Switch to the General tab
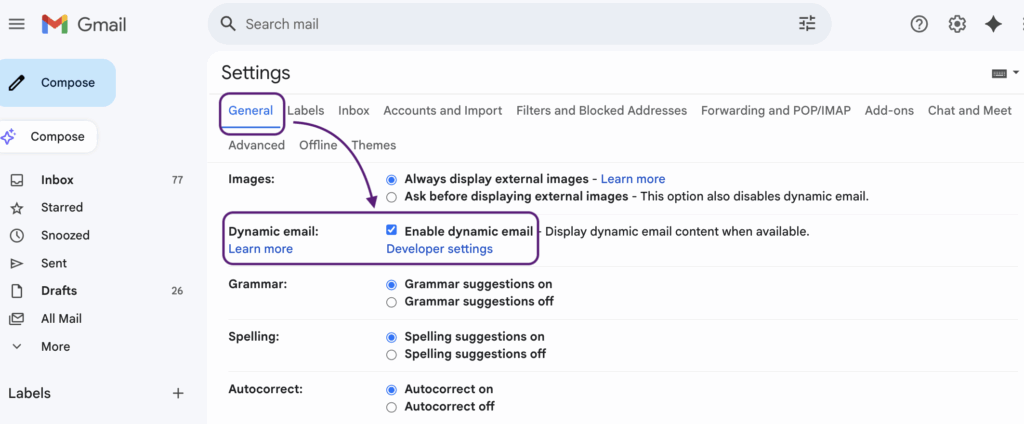Image resolution: width=1024 pixels, height=424 pixels. point(251,110)
